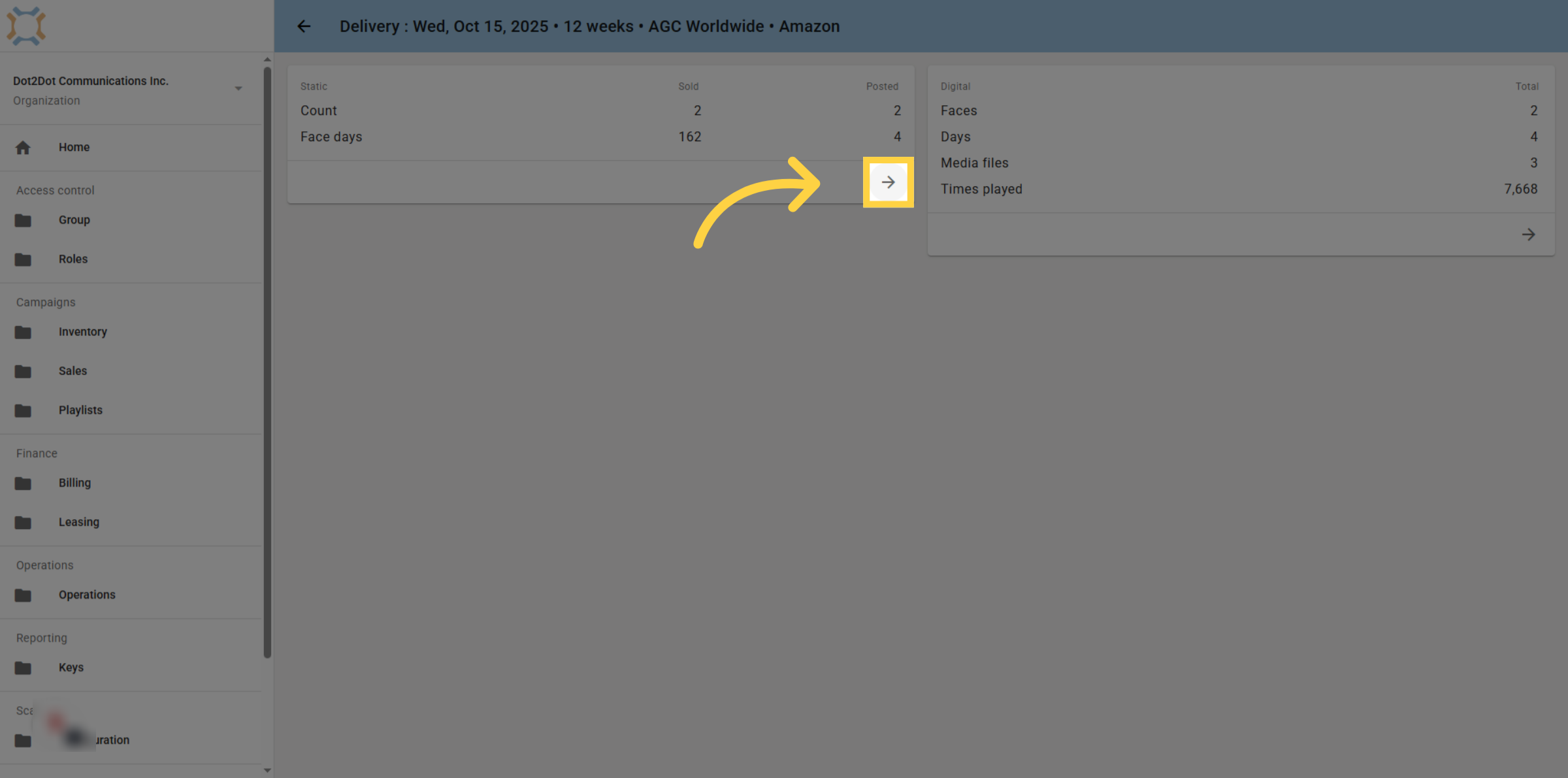Screen dimensions: 1568x778
Task: Click sidebar scroll down arrow
Action: coord(267,770)
